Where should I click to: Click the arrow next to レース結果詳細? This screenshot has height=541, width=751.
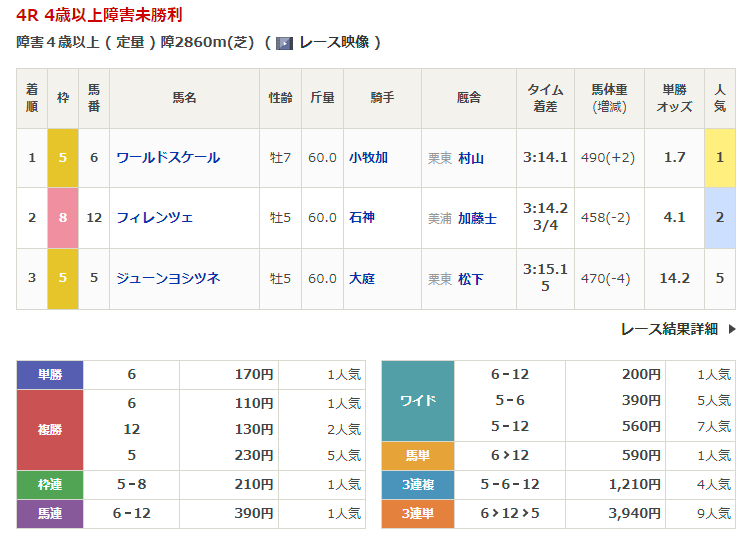731,328
